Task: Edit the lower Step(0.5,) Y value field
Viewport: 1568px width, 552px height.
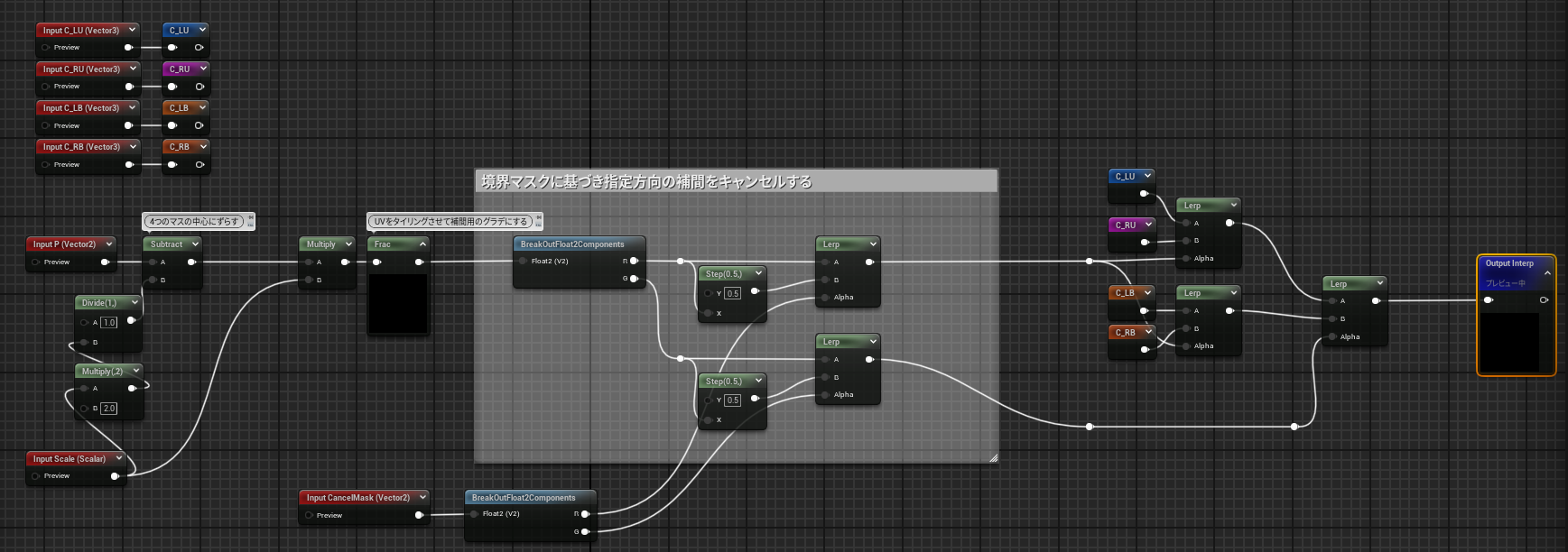Action: [x=732, y=400]
